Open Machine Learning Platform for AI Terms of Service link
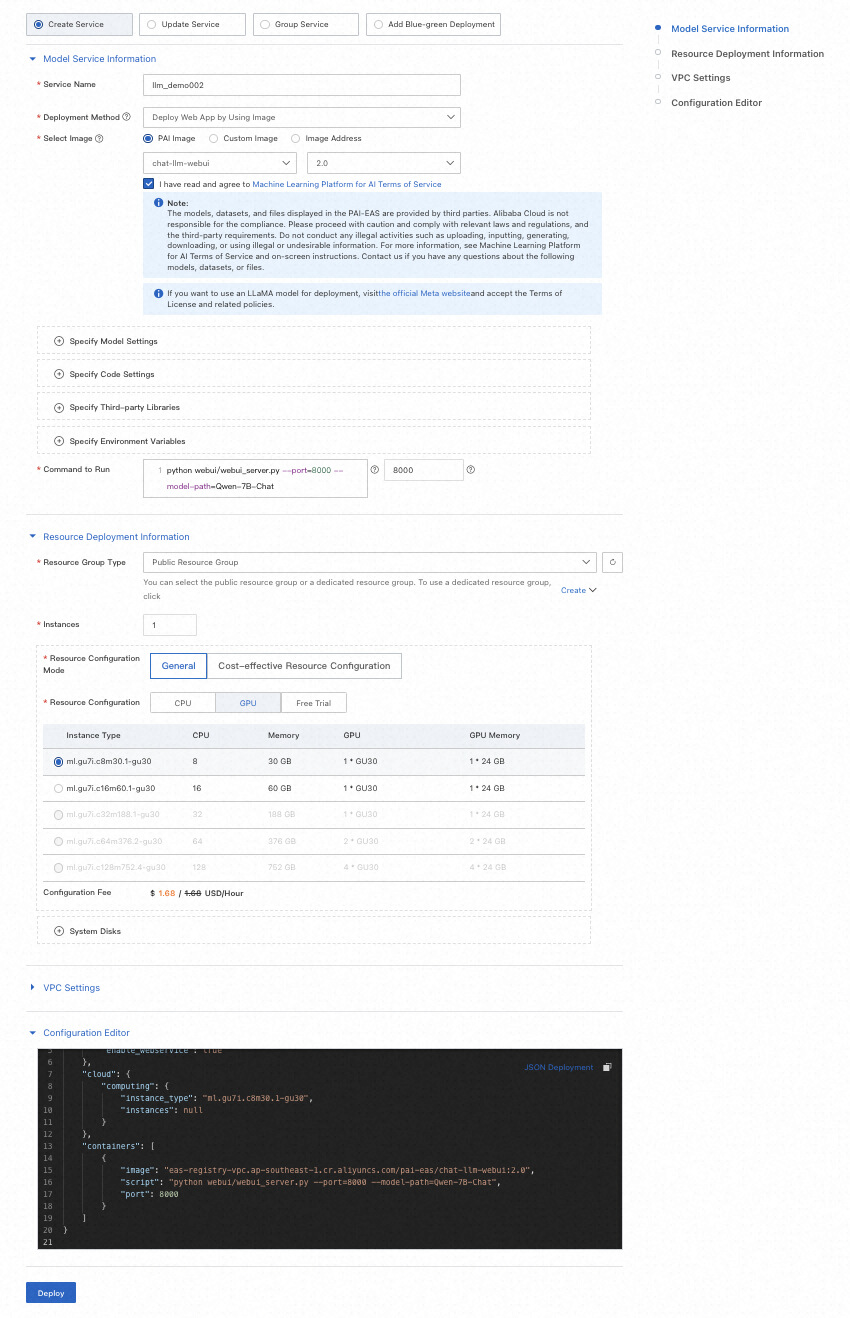Image resolution: width=850 pixels, height=1318 pixels. tap(346, 184)
